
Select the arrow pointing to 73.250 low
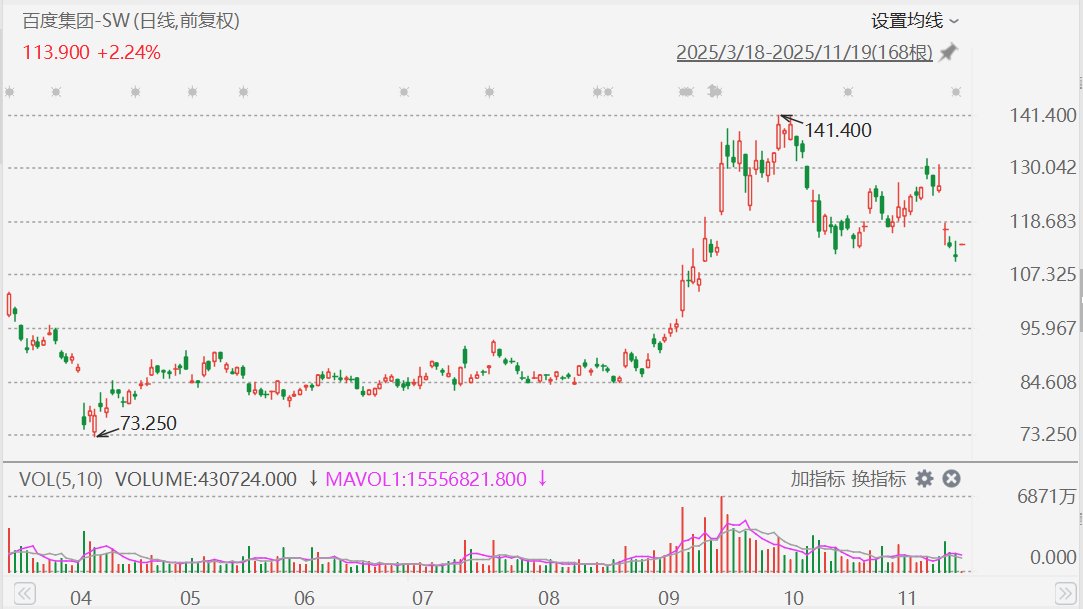106,431
